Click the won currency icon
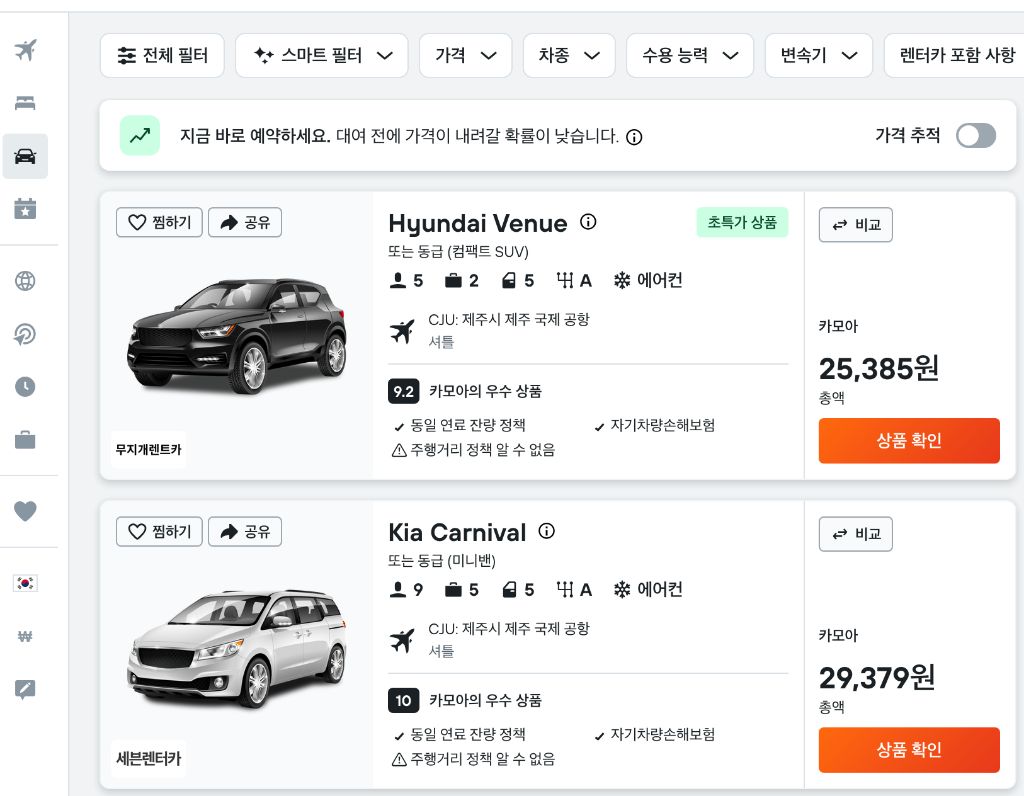Viewport: 1024px width, 796px height. tap(26, 635)
